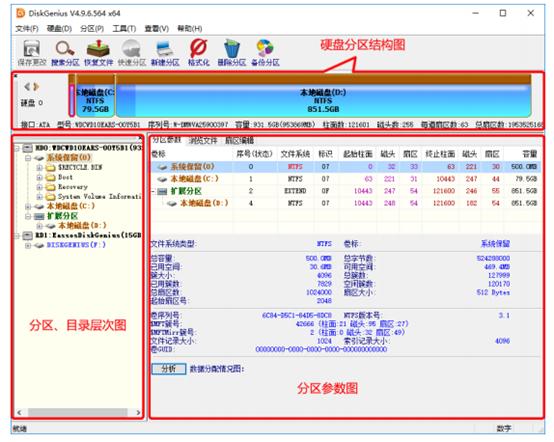Image resolution: width=554 pixels, height=442 pixels.
Task: Expand the DISKGENIUS(F:) tree node
Action: [x=28, y=245]
